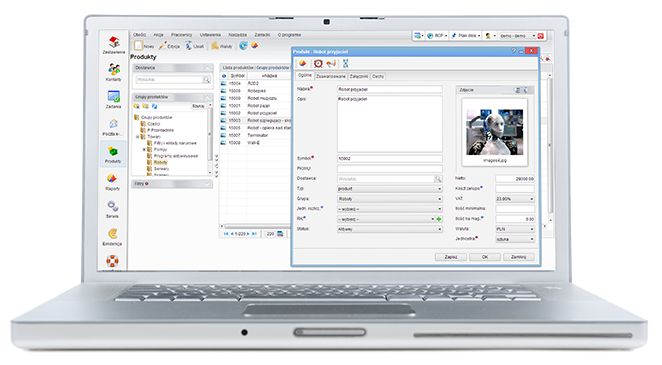
Task: Click the hourglass icon in dialog toolbar
Action: [x=345, y=64]
